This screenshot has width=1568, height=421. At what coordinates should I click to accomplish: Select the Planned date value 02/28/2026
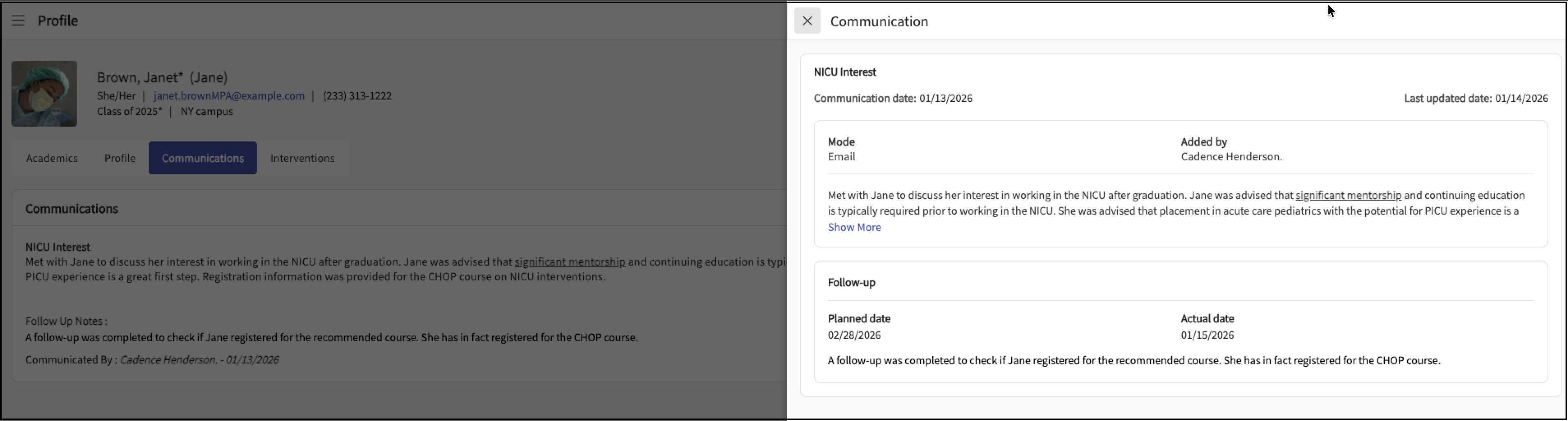(854, 335)
